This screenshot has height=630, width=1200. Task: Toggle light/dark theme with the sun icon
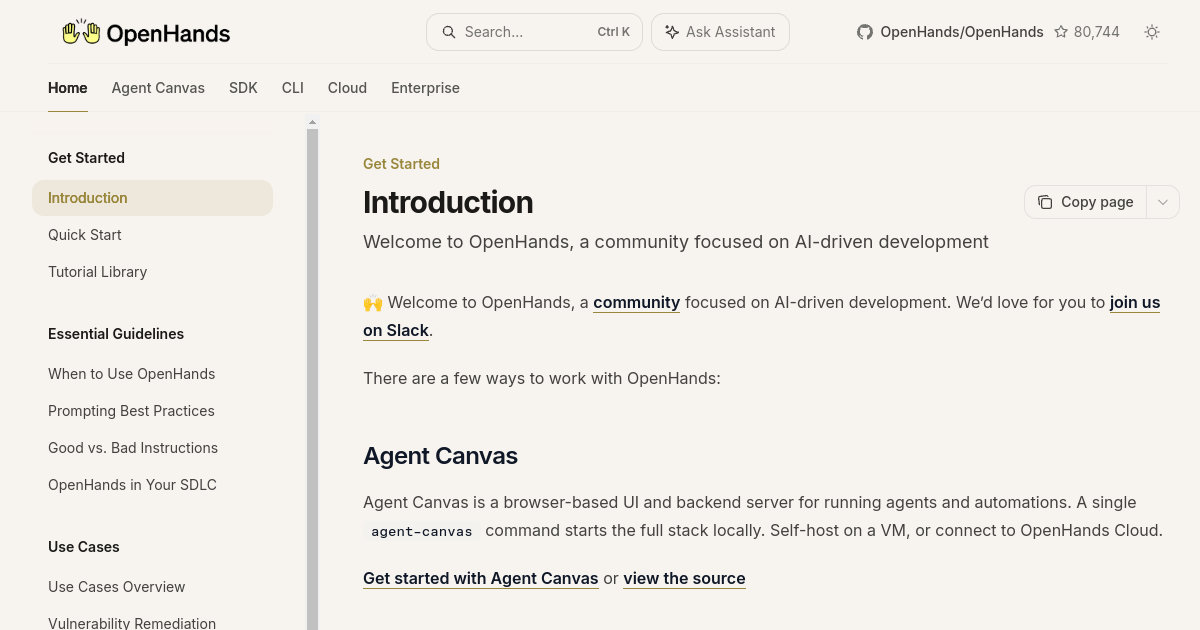click(1152, 32)
